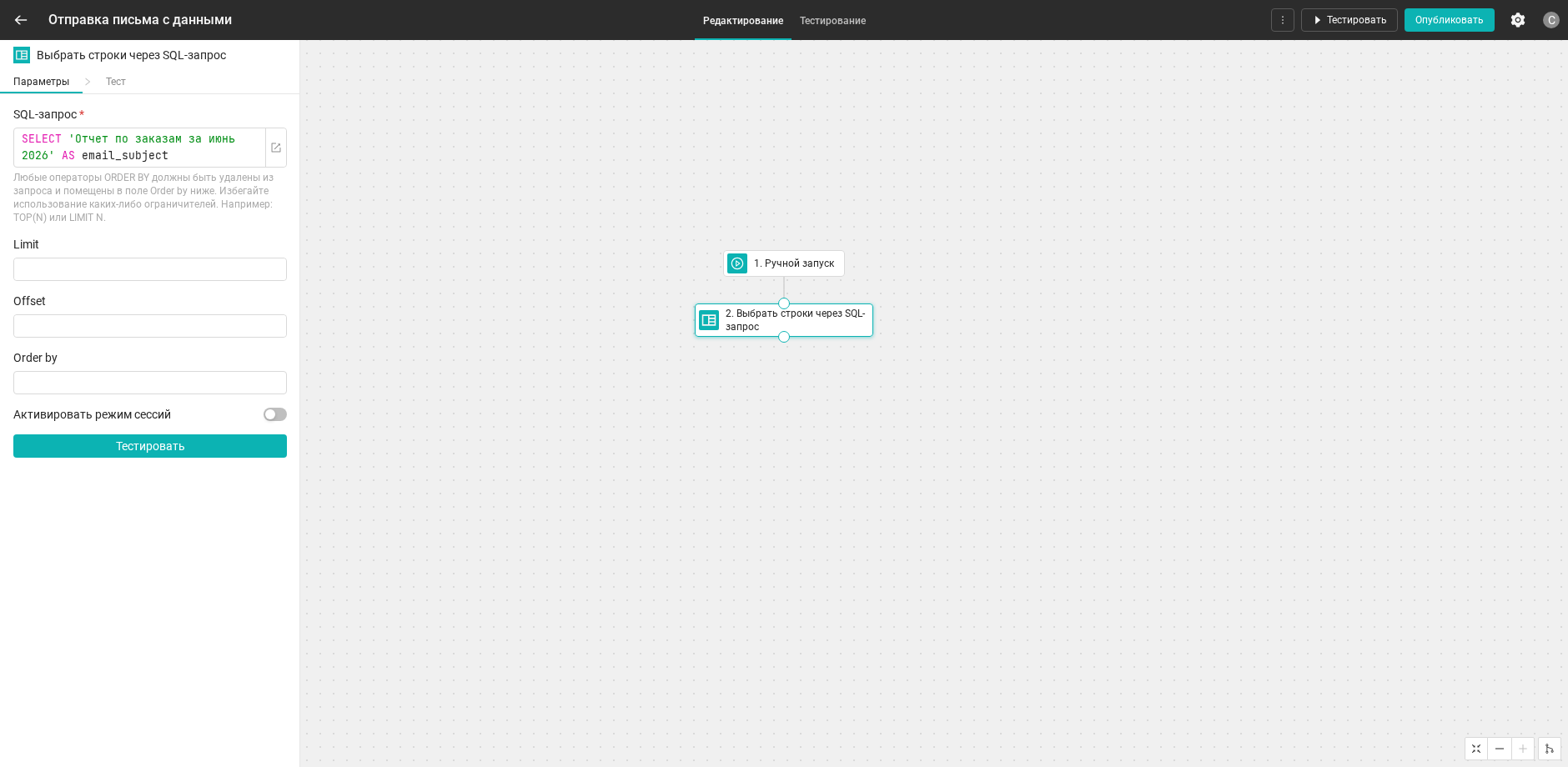Zoom out the canvas with minus
Viewport: 1568px width, 767px height.
pyautogui.click(x=1500, y=749)
